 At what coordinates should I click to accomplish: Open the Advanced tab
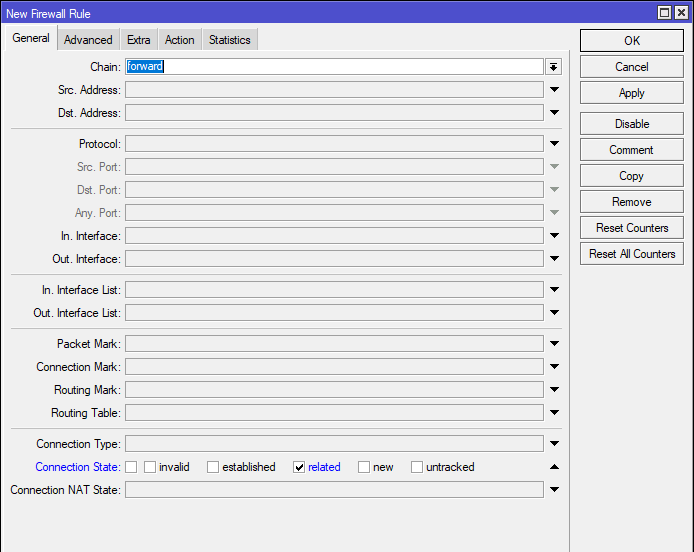coord(88,40)
